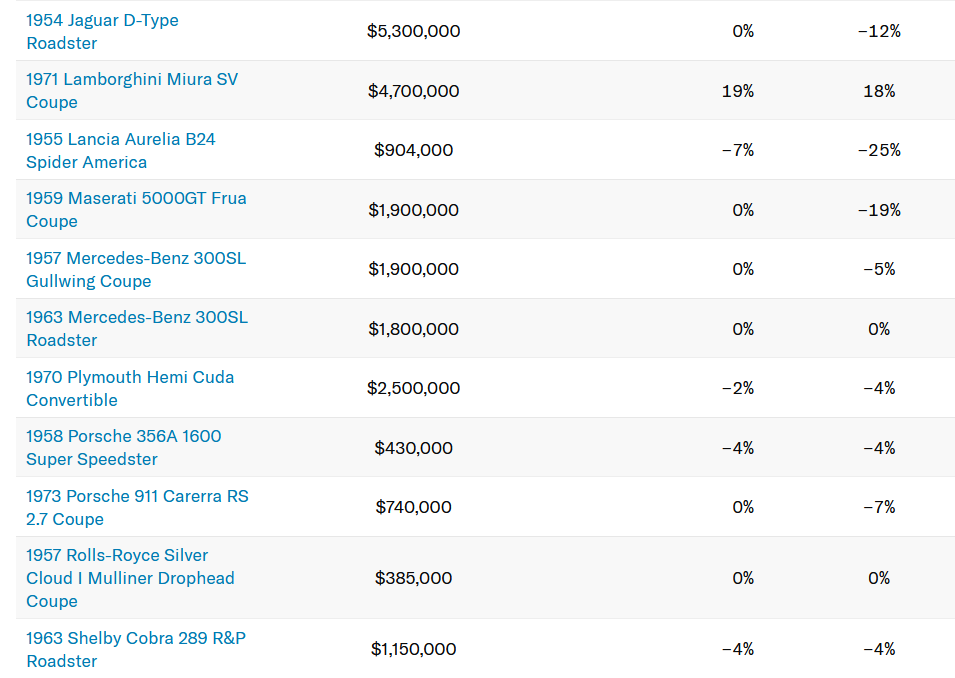Open 1957 Mercedes-Benz 300SL Gullwing Coupe
The image size is (955, 678).
(x=135, y=258)
